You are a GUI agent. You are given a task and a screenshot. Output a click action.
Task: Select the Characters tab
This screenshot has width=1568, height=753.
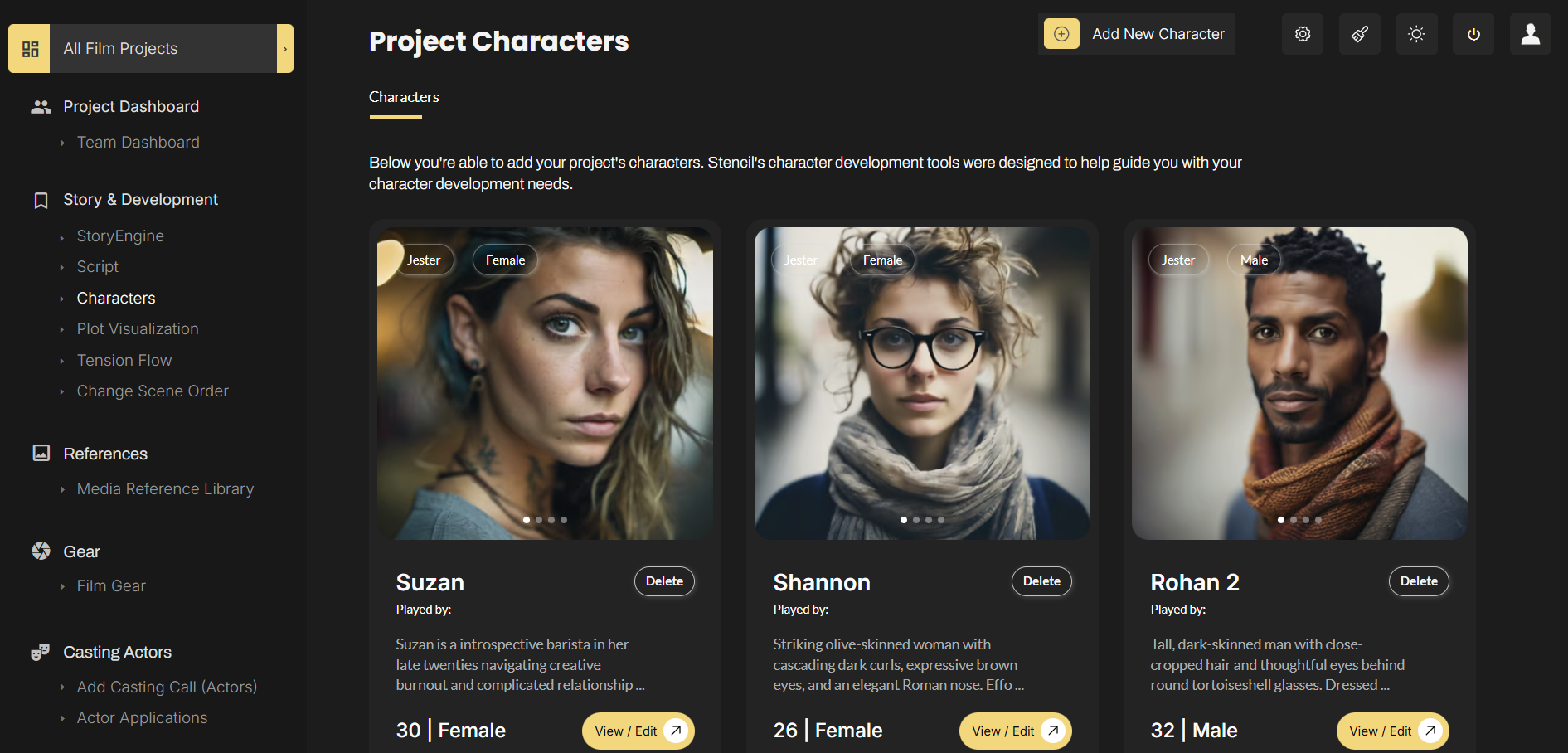(404, 97)
